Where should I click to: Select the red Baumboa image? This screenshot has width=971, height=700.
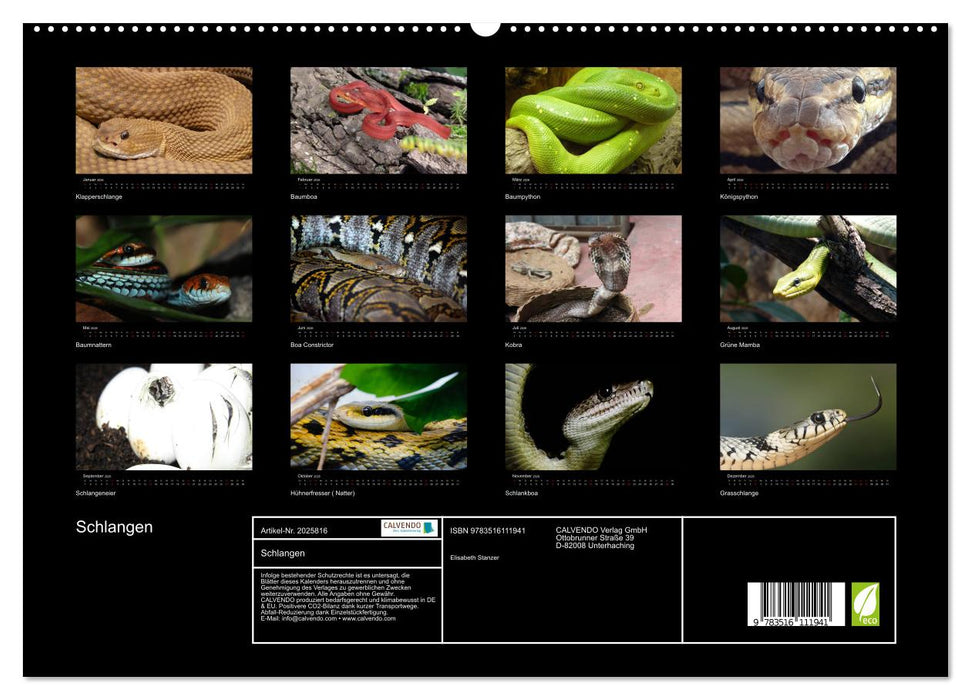378,120
